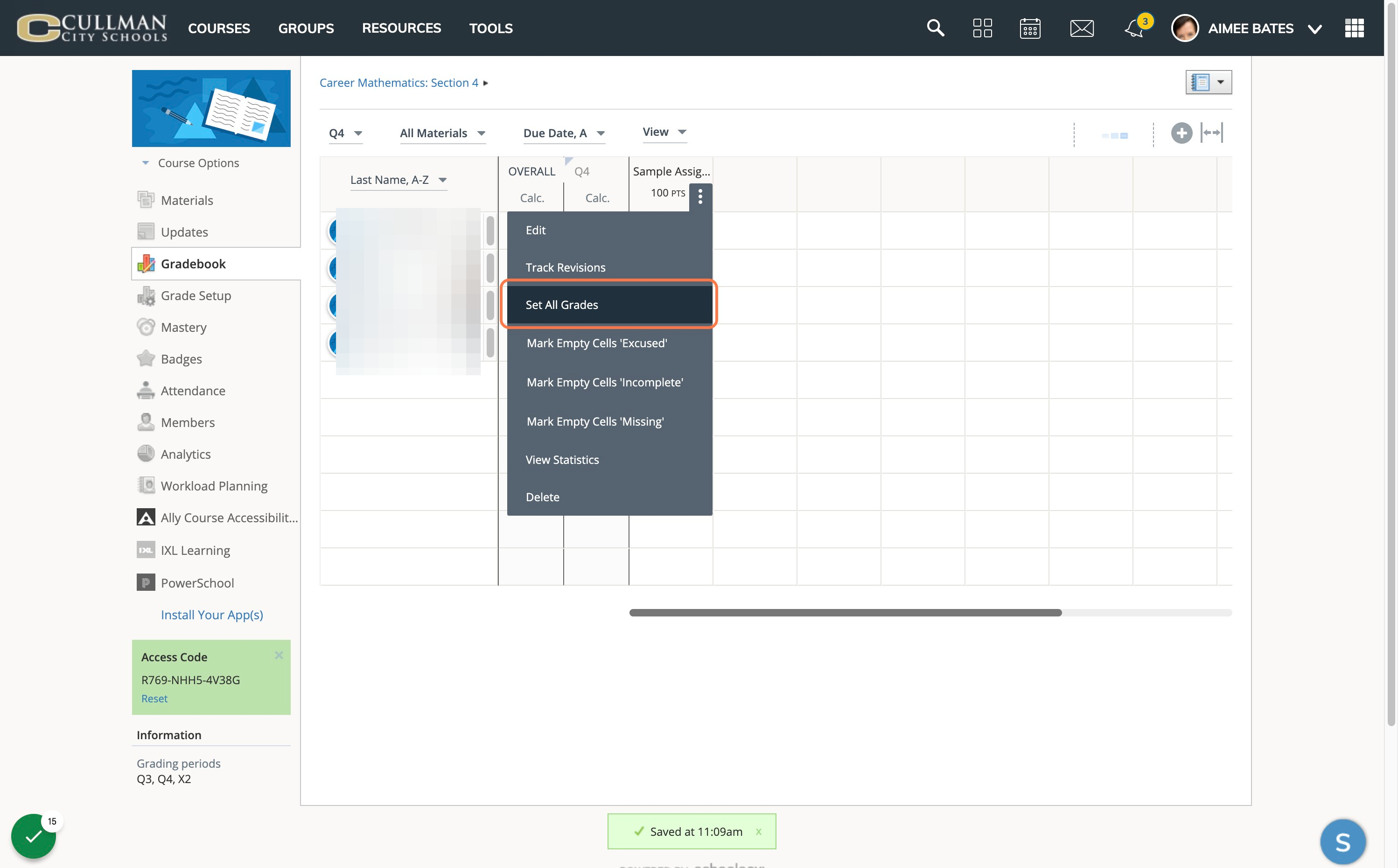Open the nine-dot app launcher icon

point(1355,28)
